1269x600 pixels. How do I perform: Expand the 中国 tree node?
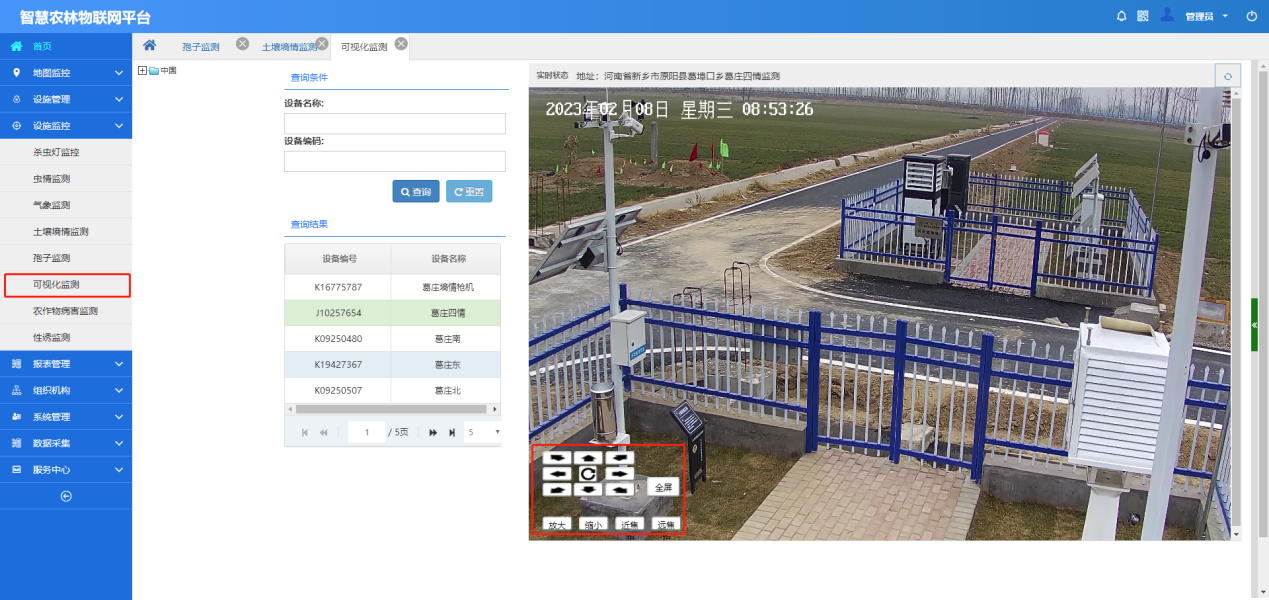click(142, 70)
